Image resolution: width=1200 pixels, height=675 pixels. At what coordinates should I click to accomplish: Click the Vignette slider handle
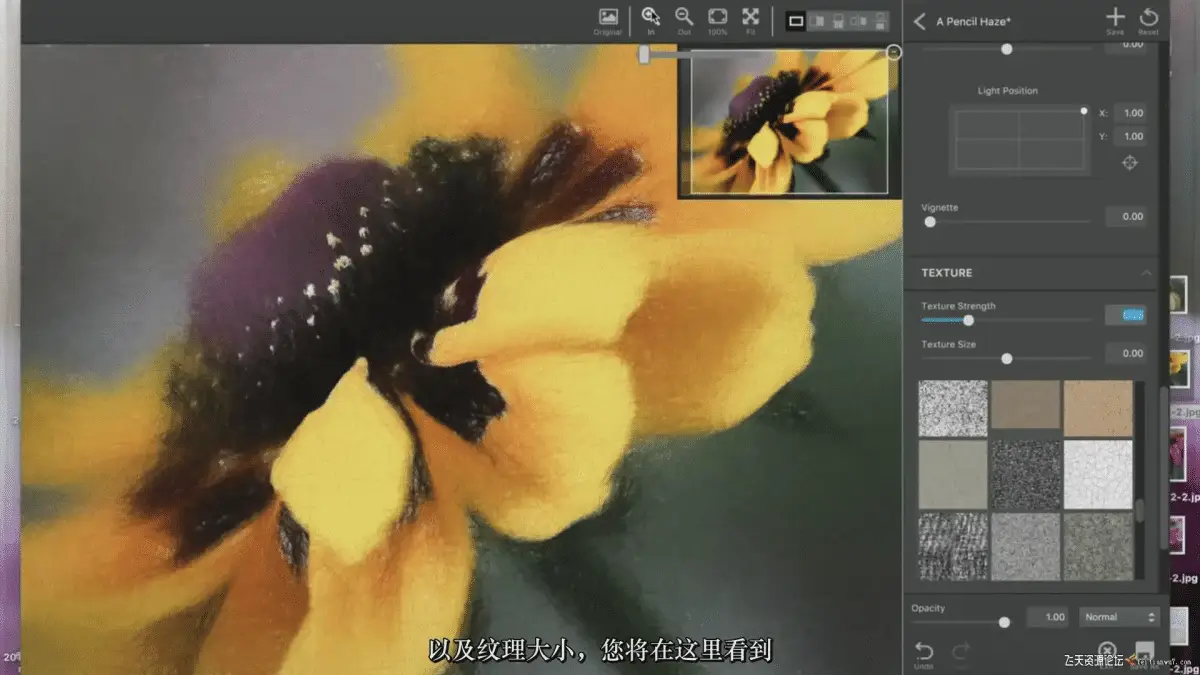point(930,222)
